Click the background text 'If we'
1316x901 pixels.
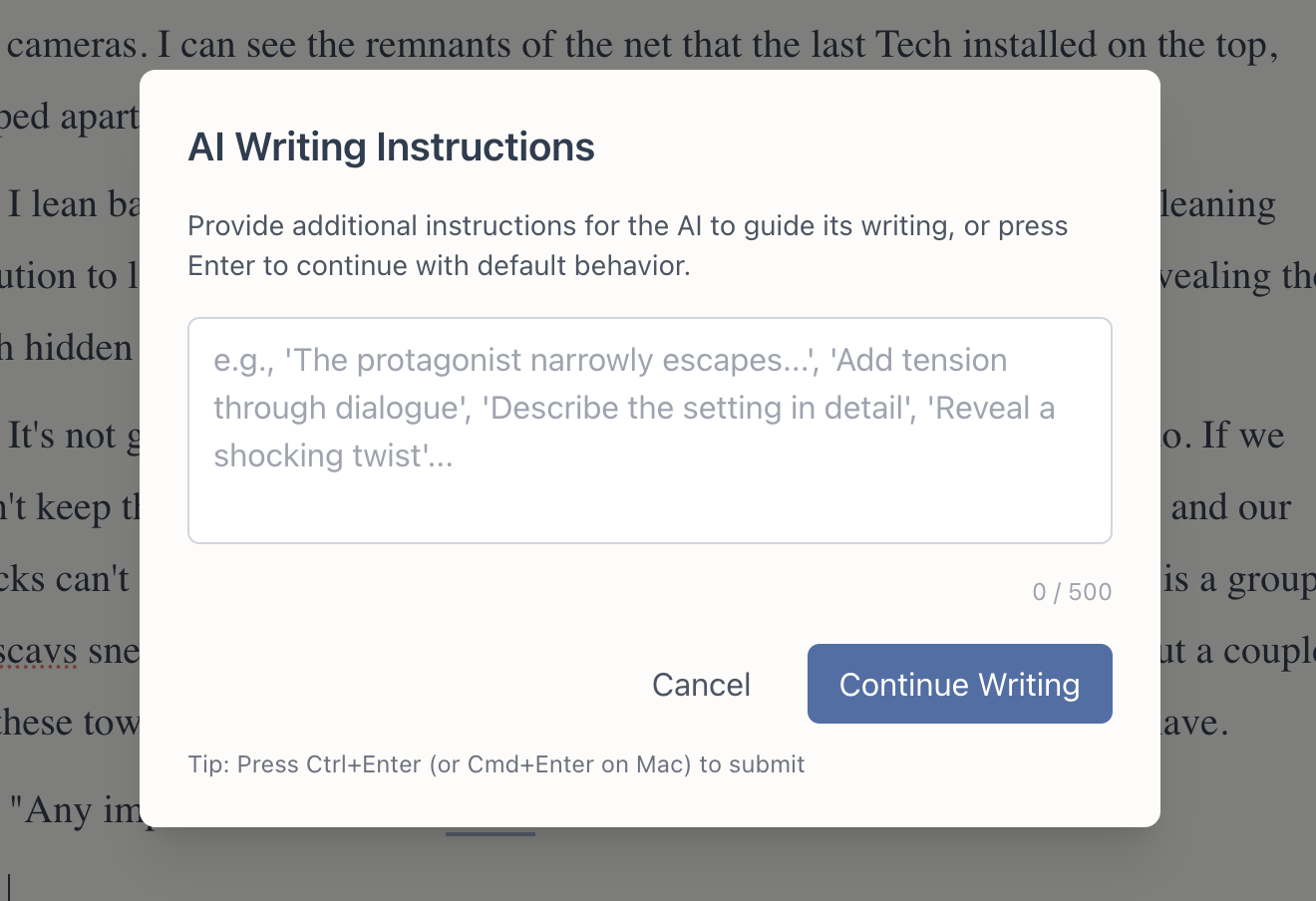1243,436
